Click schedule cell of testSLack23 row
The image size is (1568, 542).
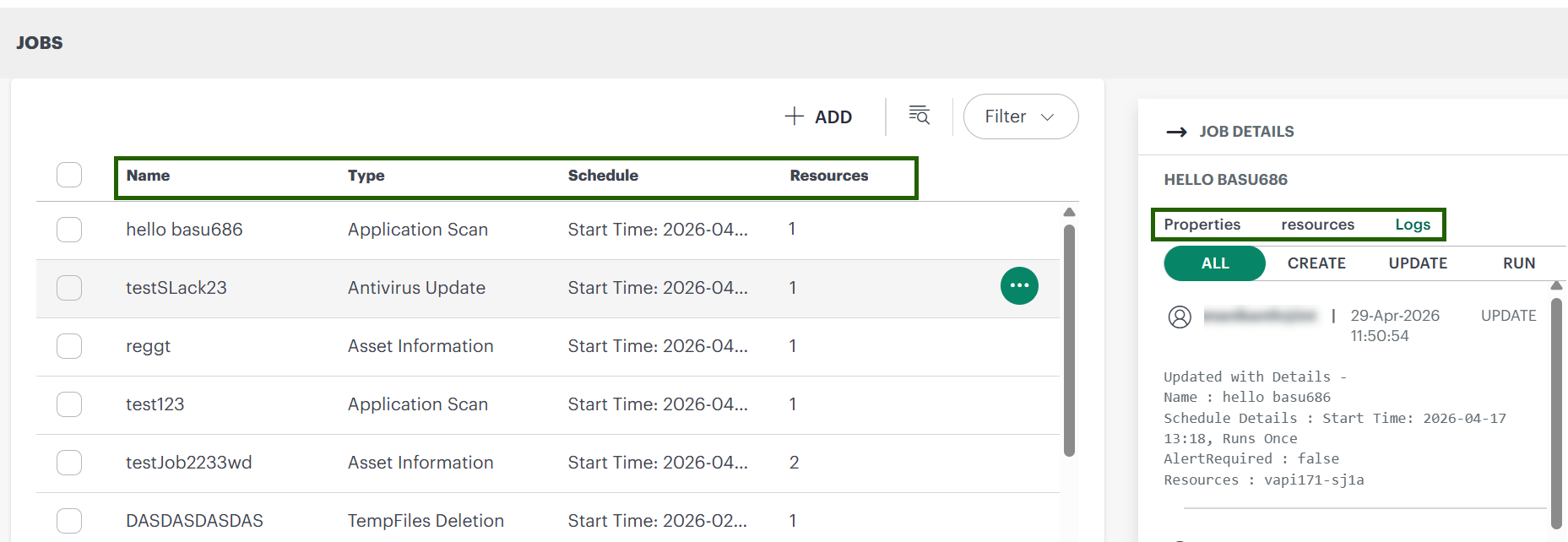coord(658,288)
